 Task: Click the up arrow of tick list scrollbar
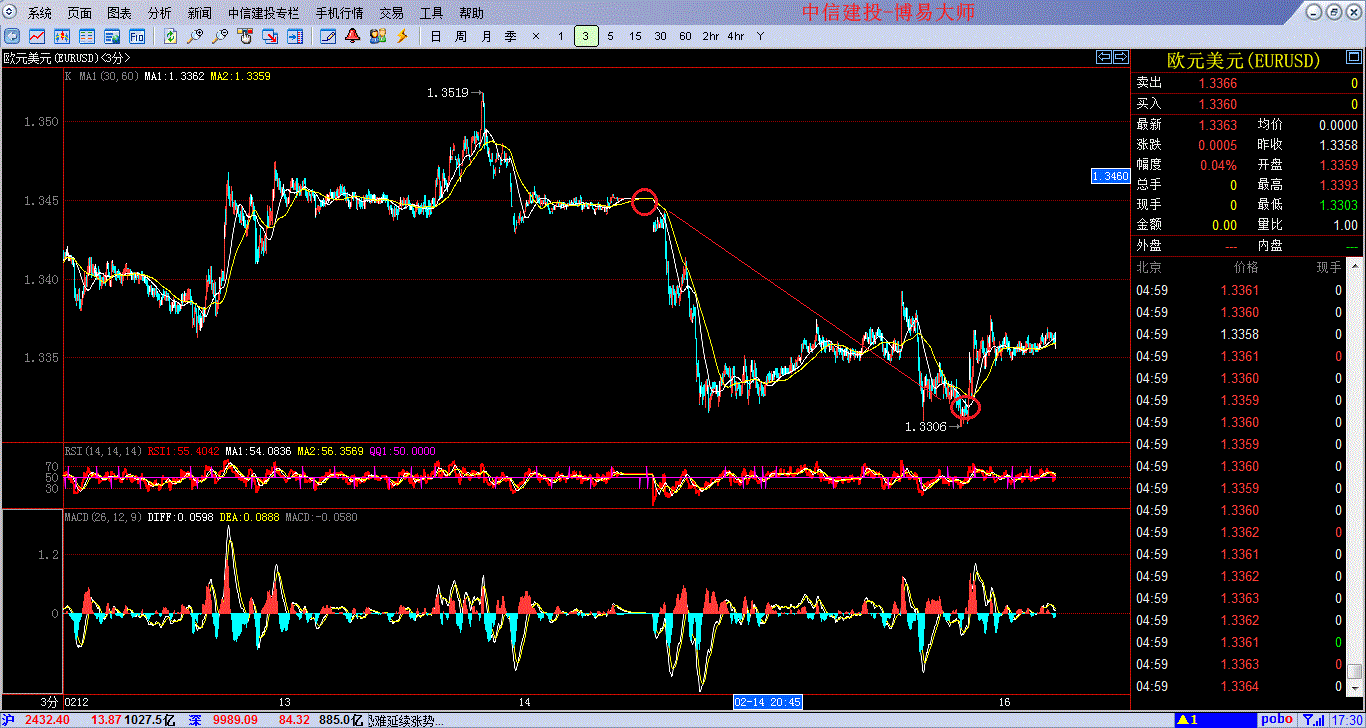click(x=1354, y=267)
